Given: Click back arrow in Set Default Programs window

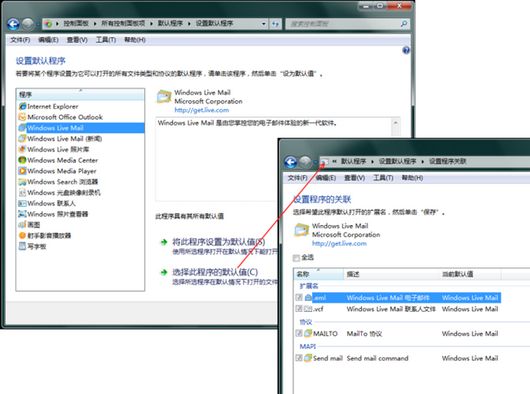Looking at the screenshot, I should tap(14, 24).
